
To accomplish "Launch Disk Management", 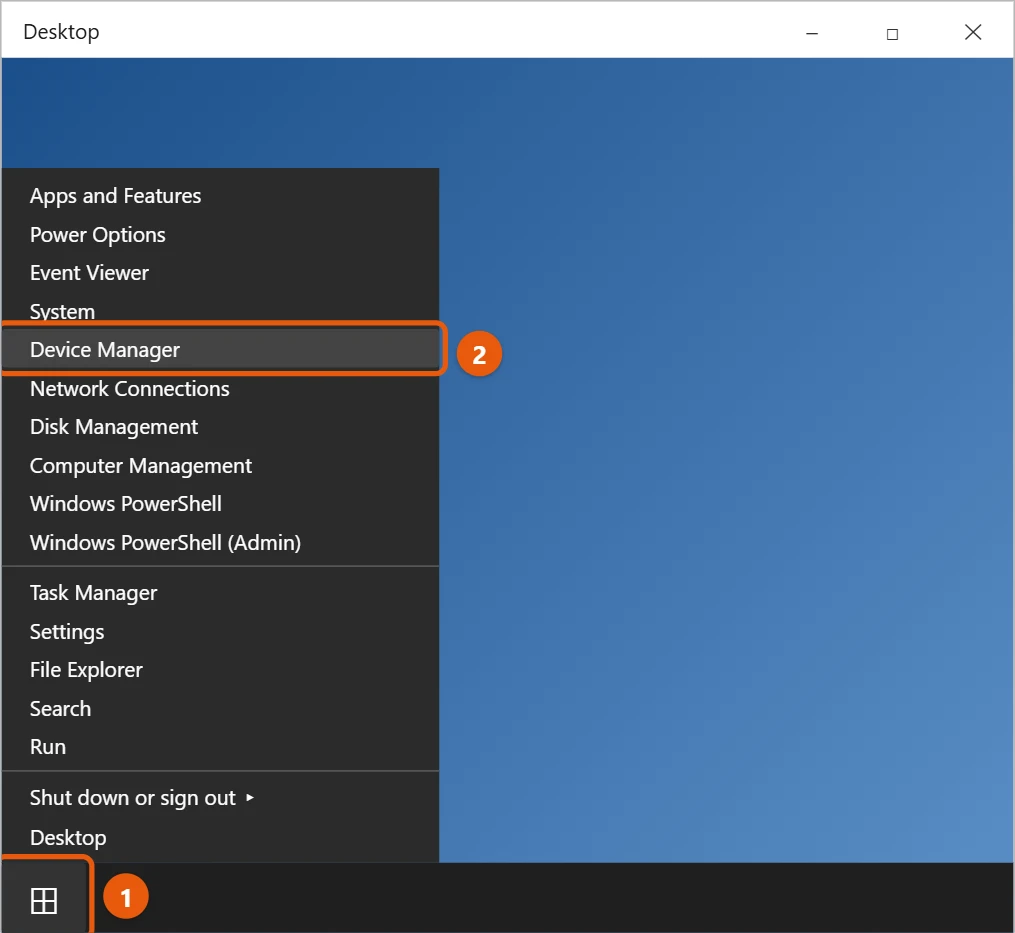I will [x=220, y=427].
